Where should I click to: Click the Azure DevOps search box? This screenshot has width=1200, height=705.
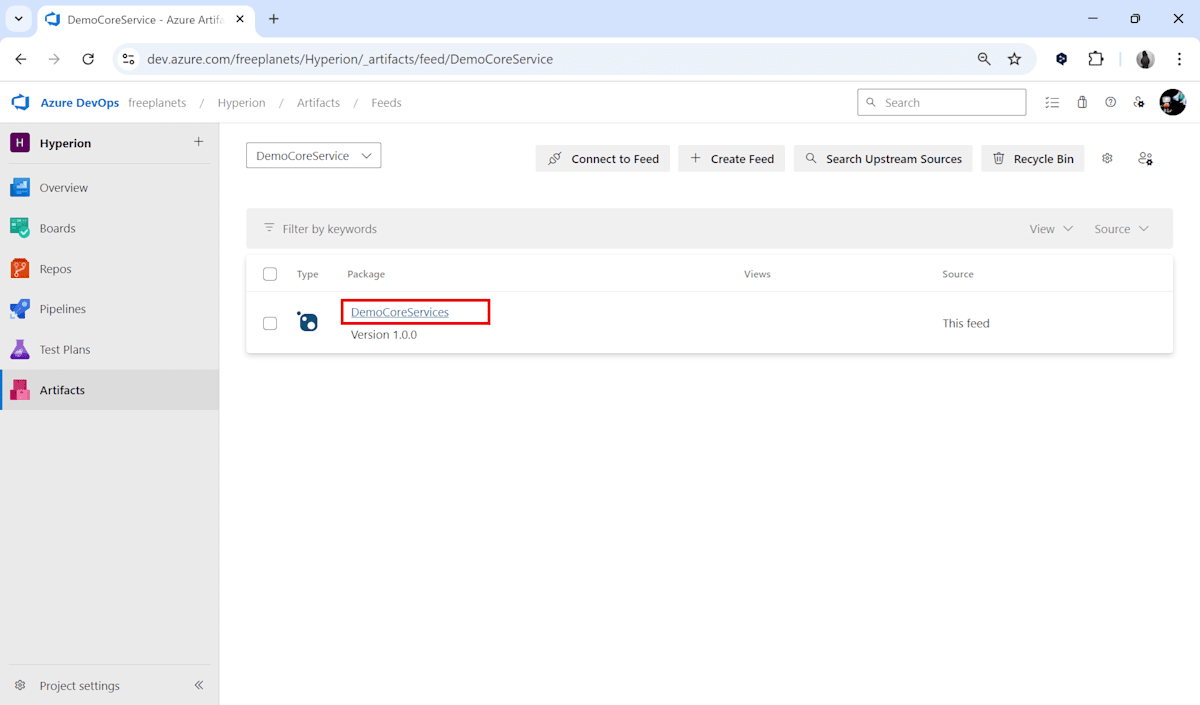click(x=941, y=102)
